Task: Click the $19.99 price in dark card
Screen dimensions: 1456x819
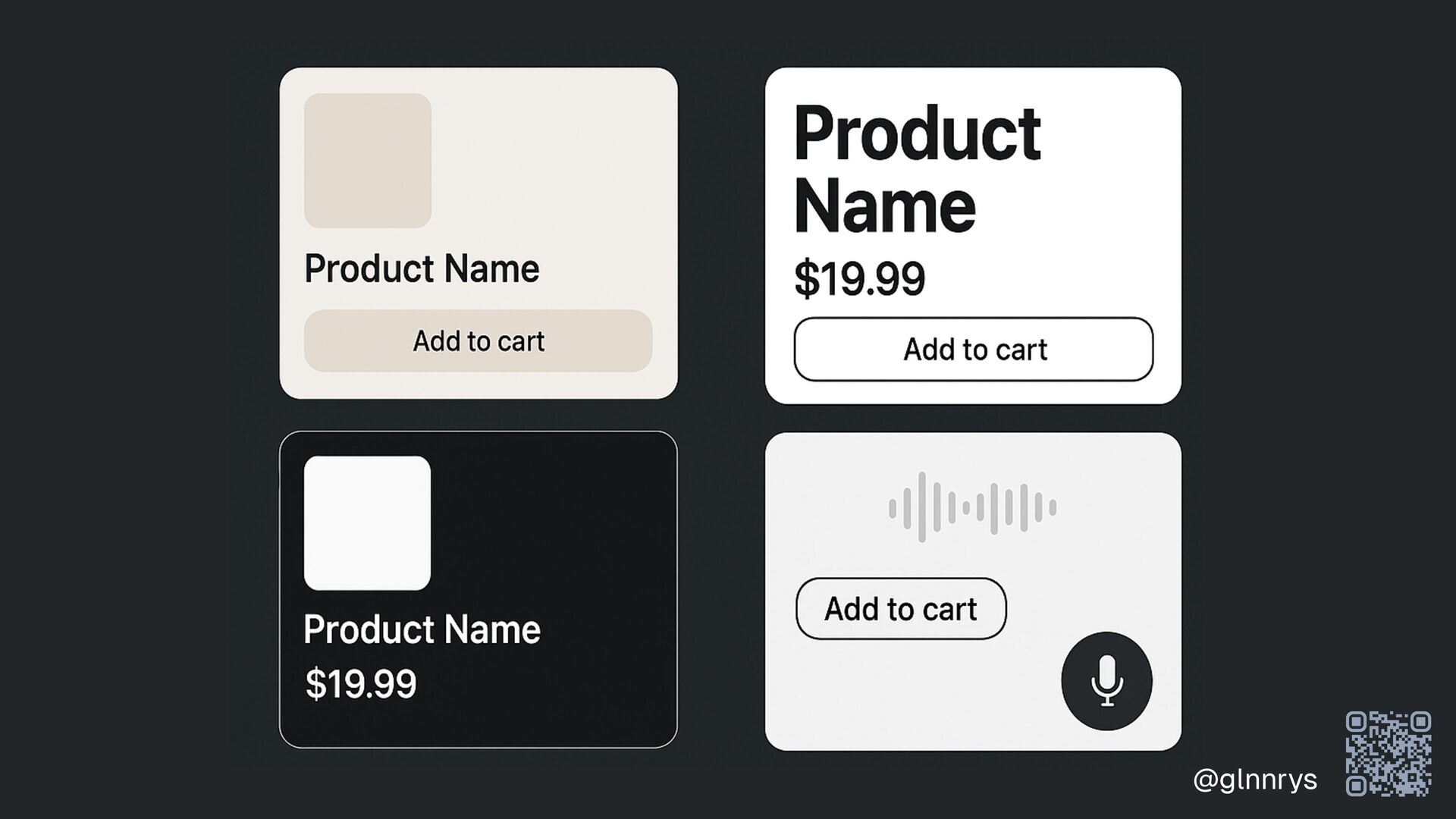Action: [361, 683]
